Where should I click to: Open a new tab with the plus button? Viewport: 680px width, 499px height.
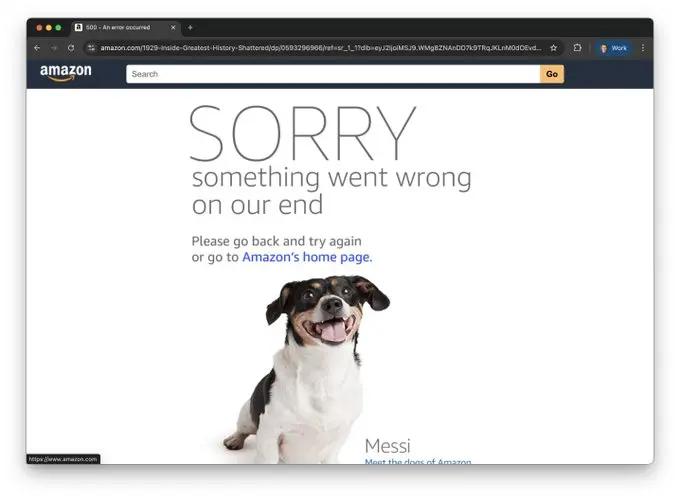(190, 27)
